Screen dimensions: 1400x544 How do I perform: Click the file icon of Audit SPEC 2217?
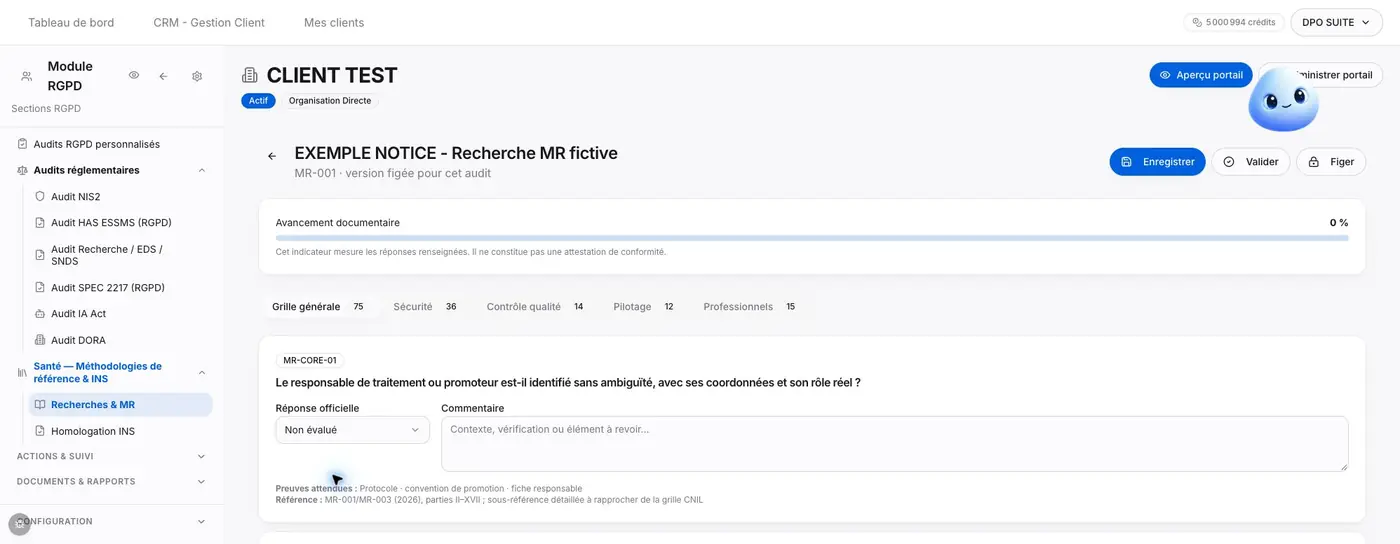(40, 287)
